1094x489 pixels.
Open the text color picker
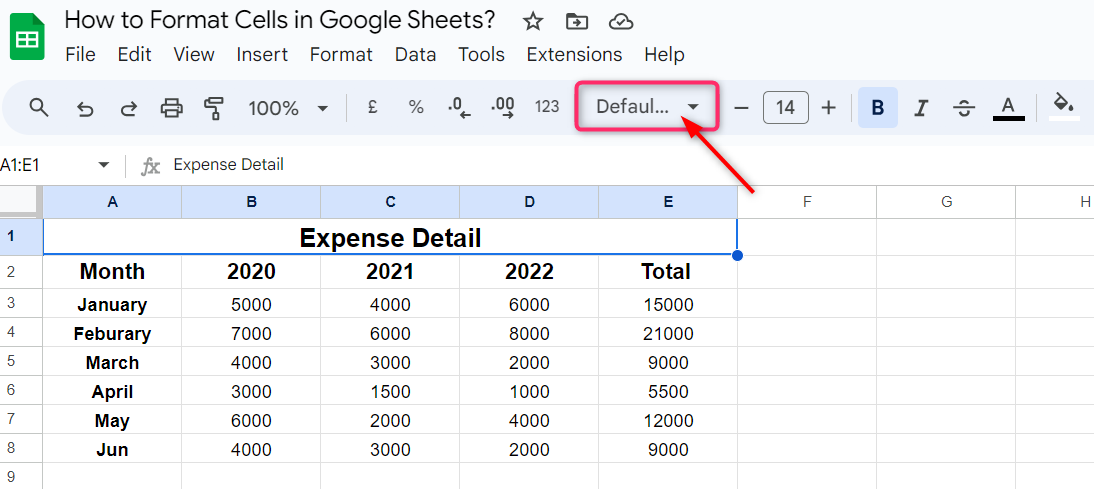pyautogui.click(x=1008, y=108)
